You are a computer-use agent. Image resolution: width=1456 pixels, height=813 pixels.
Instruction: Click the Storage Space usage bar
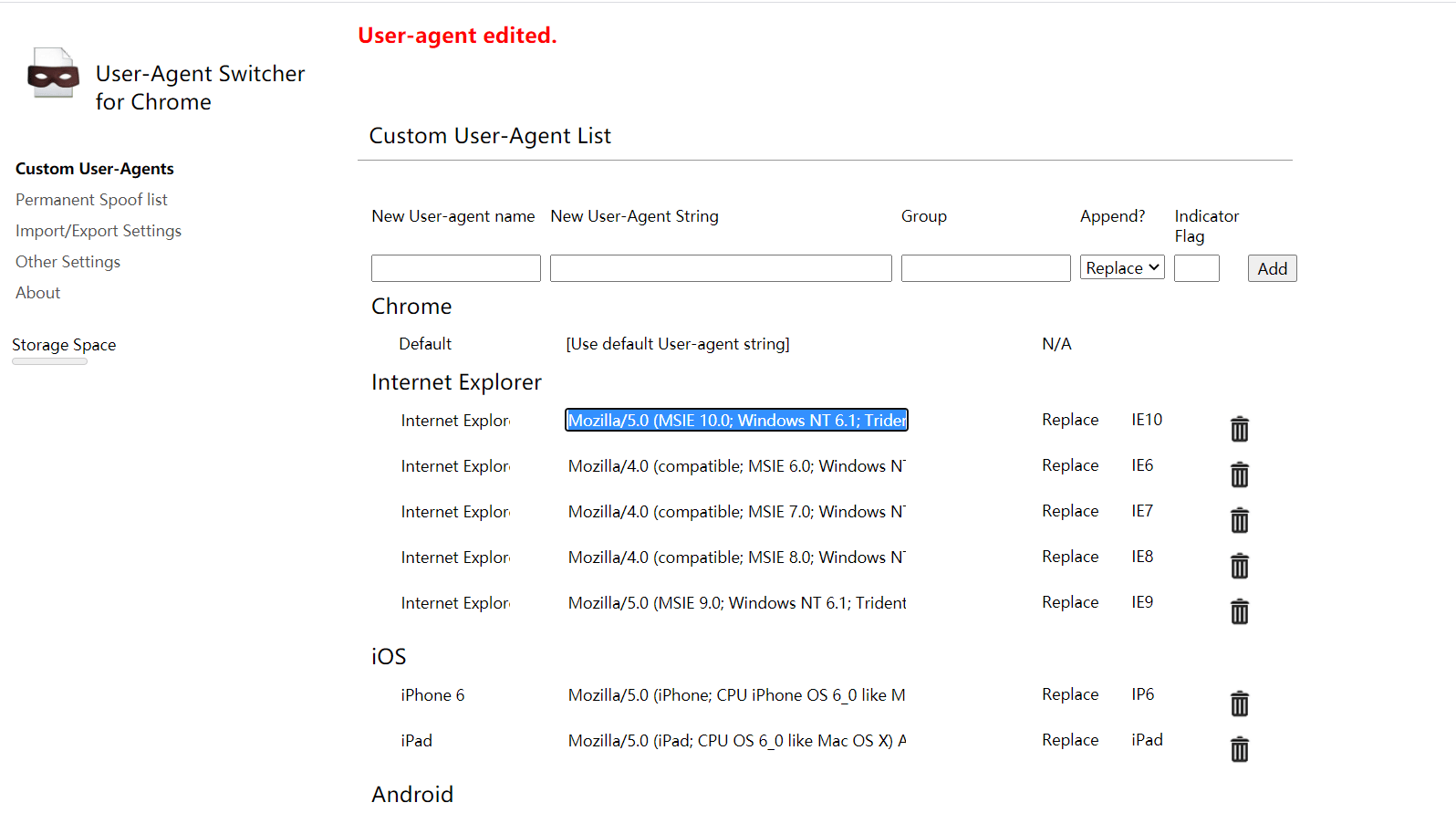[x=49, y=362]
